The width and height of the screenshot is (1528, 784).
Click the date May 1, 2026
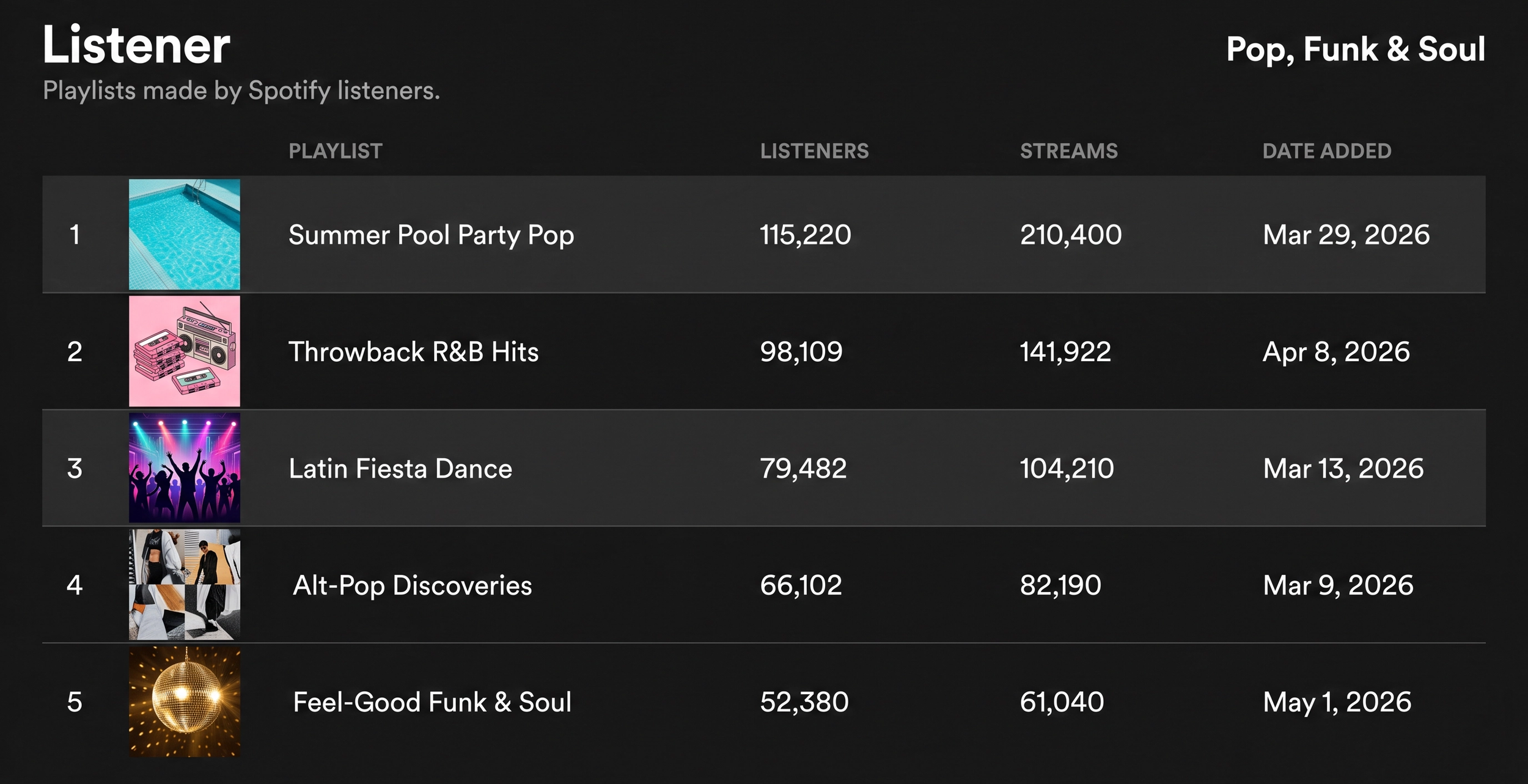click(x=1337, y=702)
